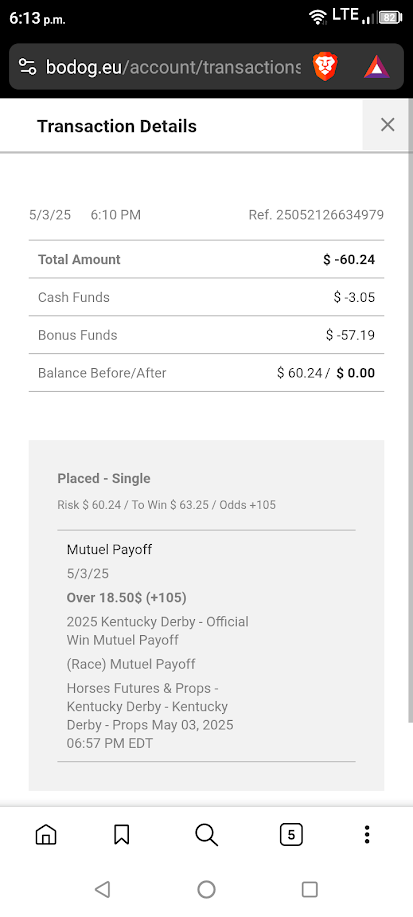Open Brave Shields lion icon
The height and width of the screenshot is (917, 413).
tap(325, 67)
